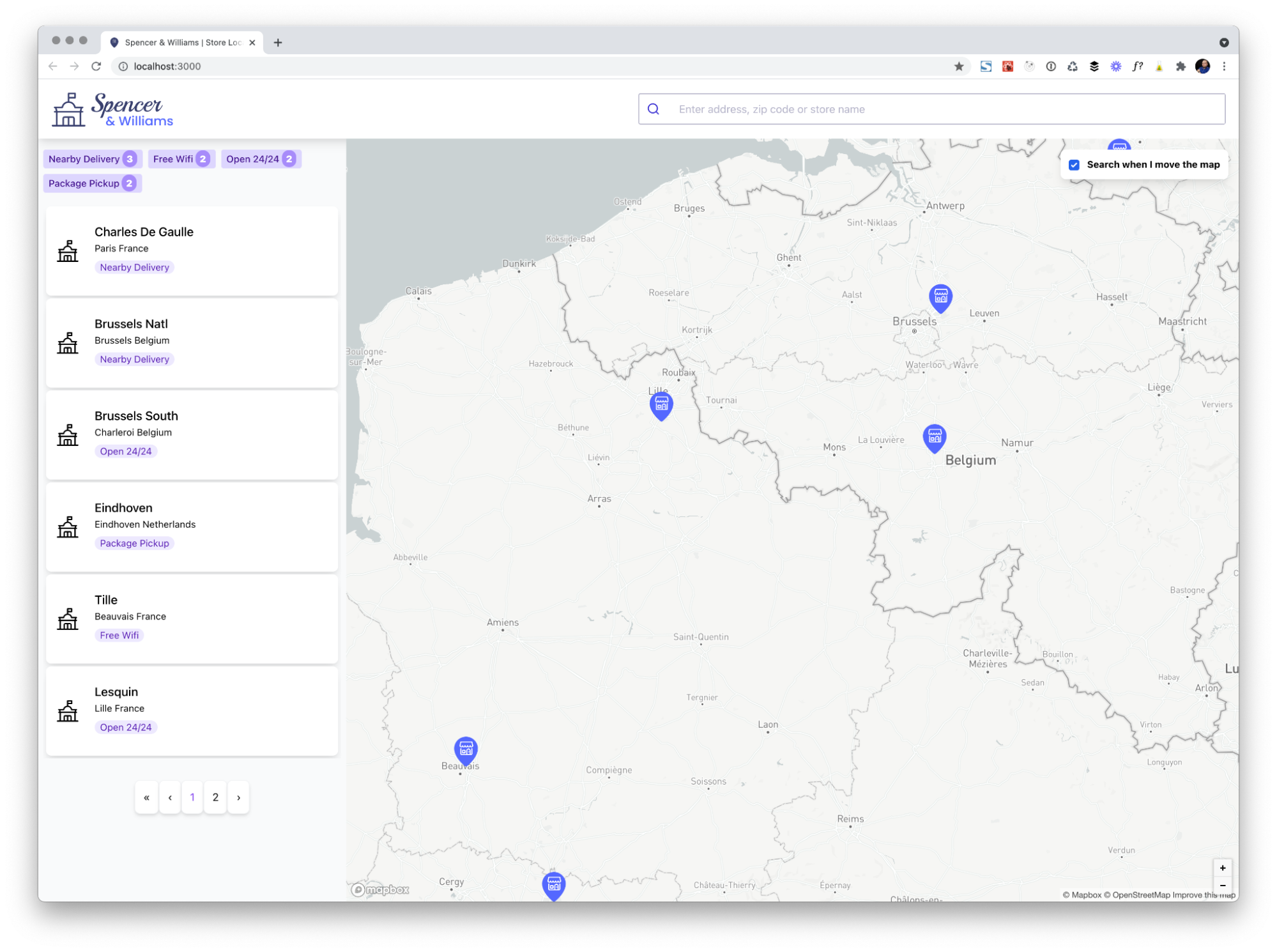Click the Open 24/24 tag on Brussels South

pyautogui.click(x=126, y=452)
